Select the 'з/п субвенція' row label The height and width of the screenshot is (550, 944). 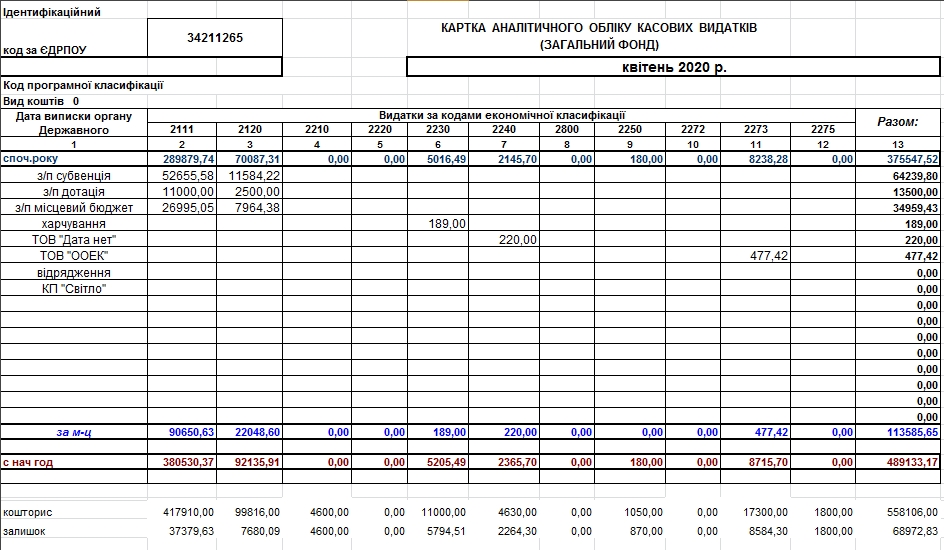tap(74, 176)
